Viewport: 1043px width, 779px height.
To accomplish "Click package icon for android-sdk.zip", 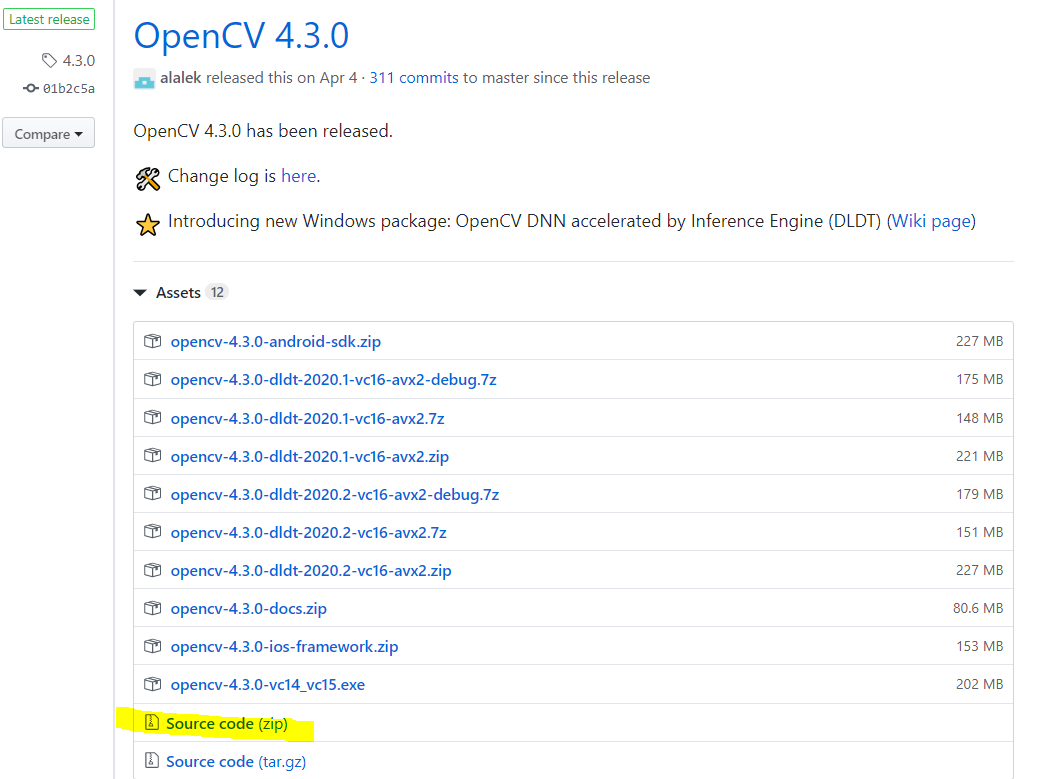I will [x=152, y=341].
